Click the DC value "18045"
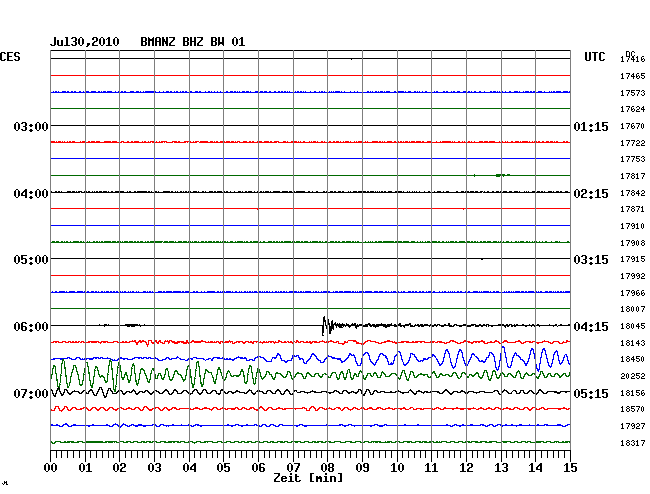 (633, 327)
